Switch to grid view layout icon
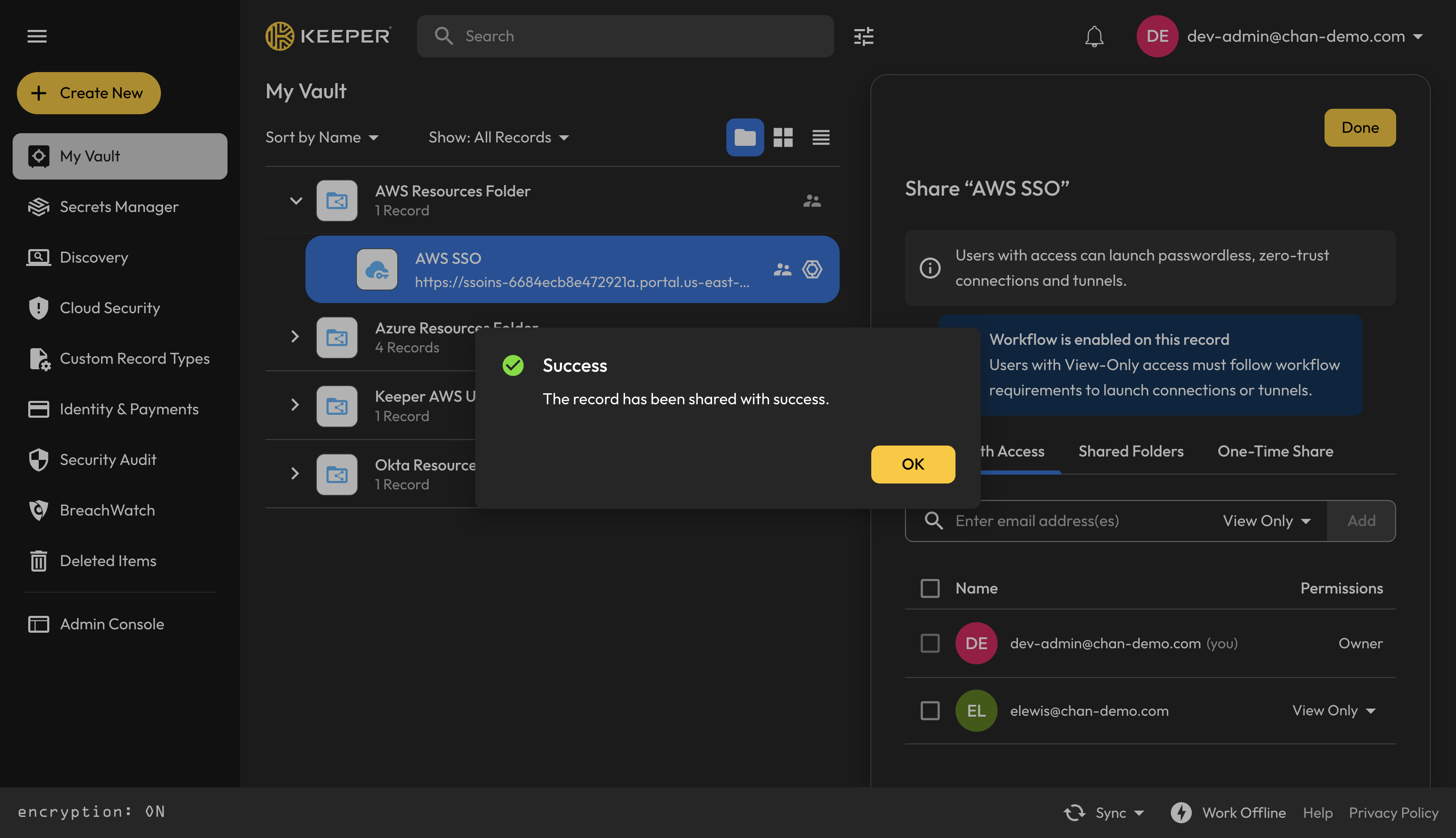 tap(783, 137)
